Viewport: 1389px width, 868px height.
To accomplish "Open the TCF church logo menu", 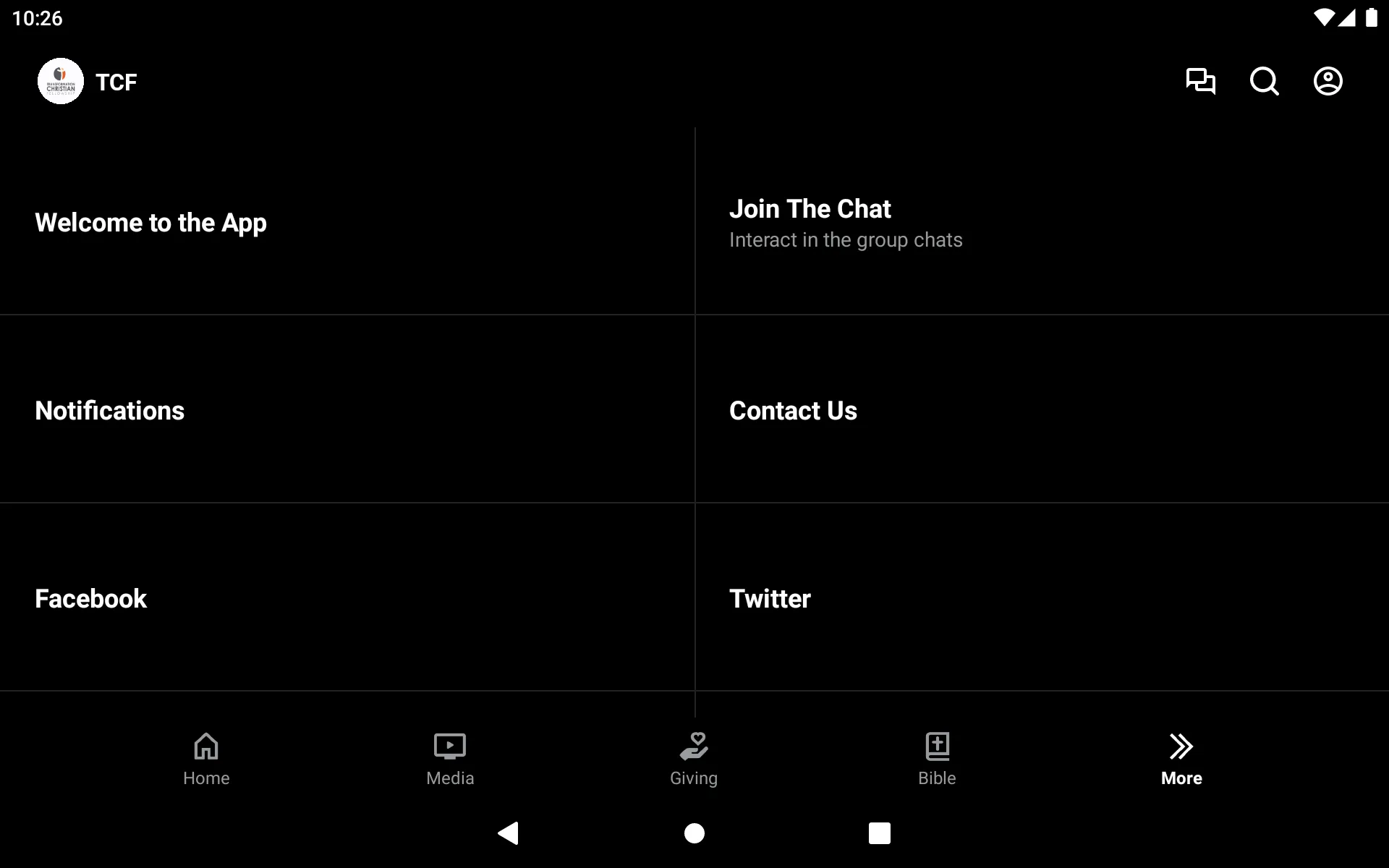I will tap(59, 81).
